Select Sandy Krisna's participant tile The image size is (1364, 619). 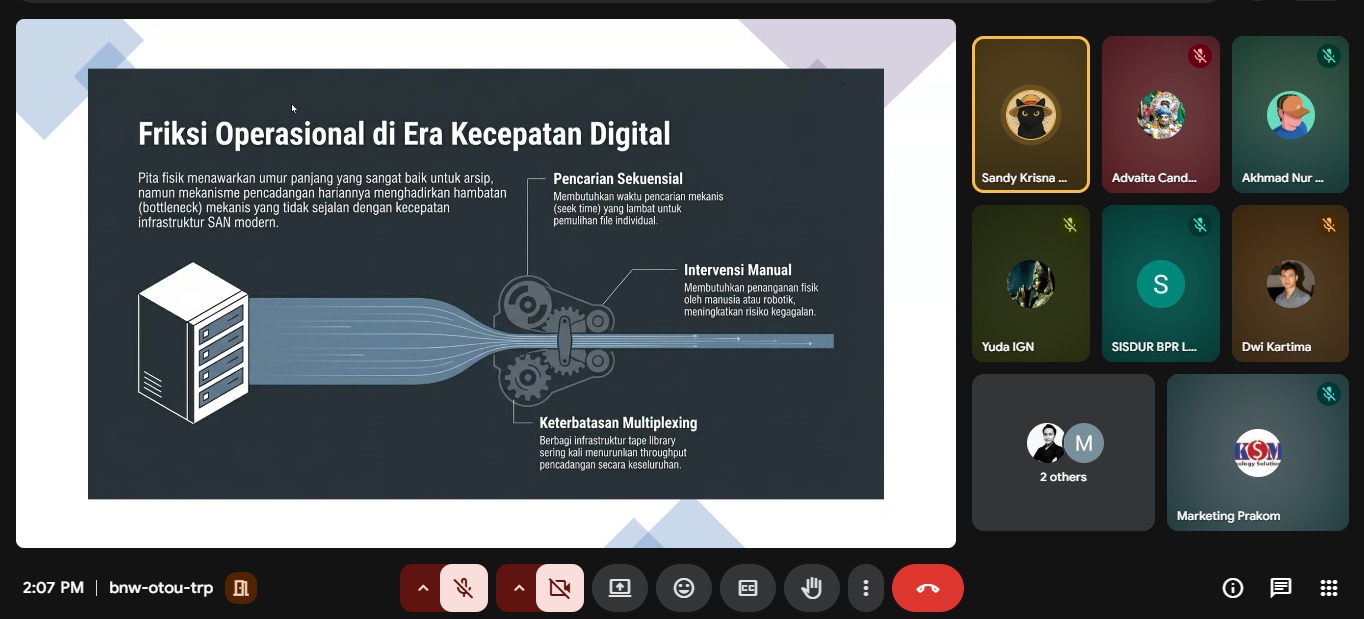coord(1031,114)
